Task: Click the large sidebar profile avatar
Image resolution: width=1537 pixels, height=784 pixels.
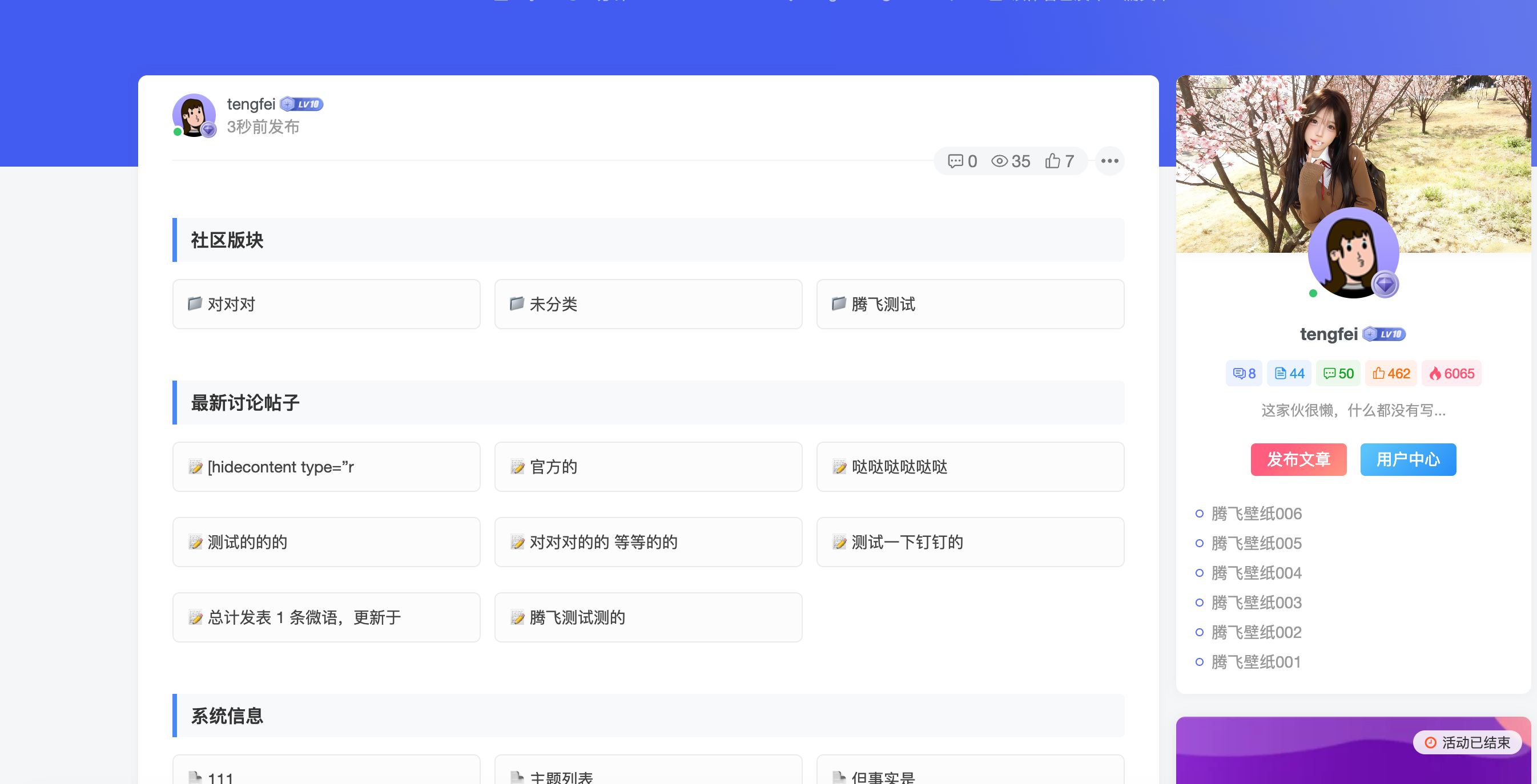Action: 1353,253
